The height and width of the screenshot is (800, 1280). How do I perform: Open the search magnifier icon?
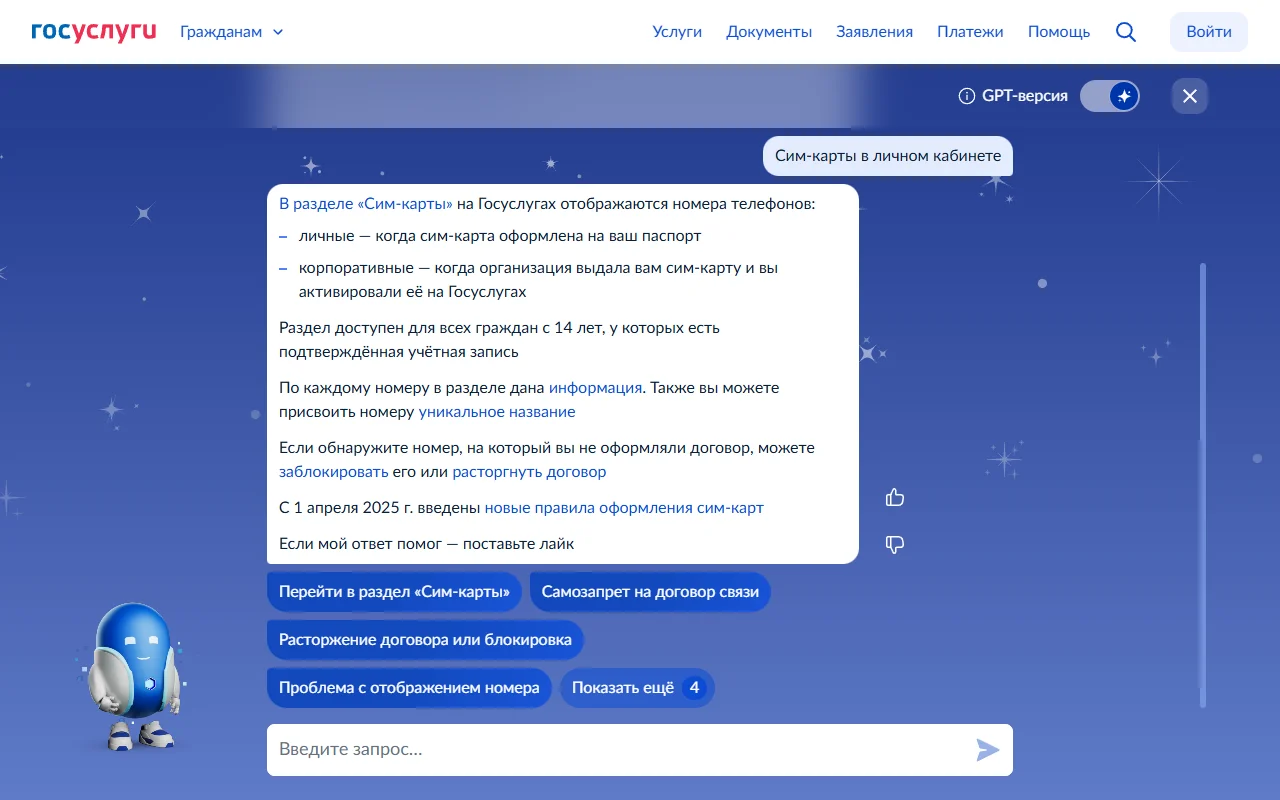point(1126,32)
